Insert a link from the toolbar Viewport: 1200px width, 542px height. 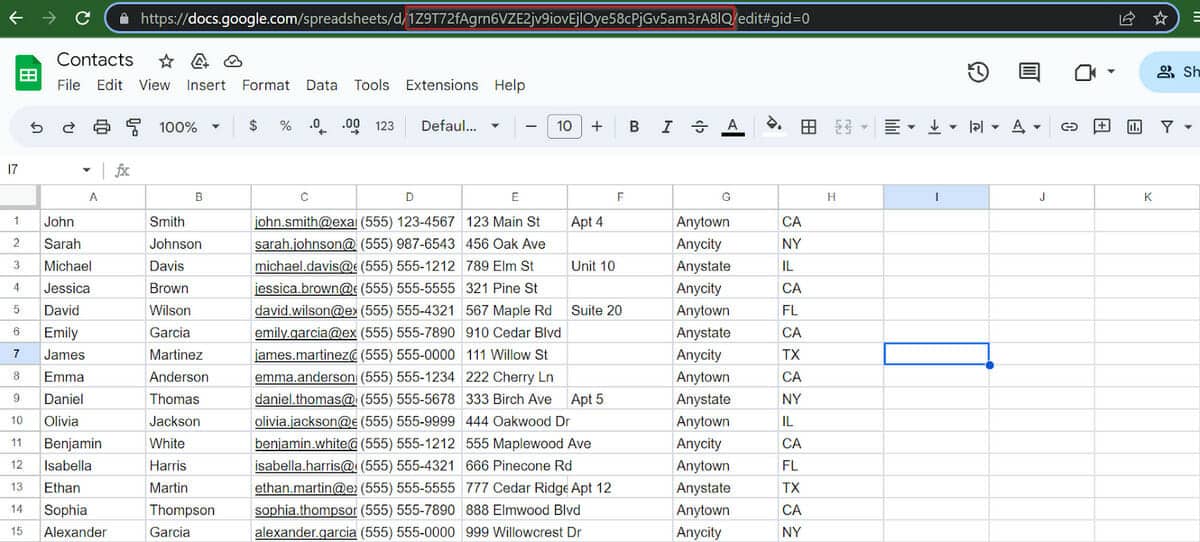(1069, 126)
